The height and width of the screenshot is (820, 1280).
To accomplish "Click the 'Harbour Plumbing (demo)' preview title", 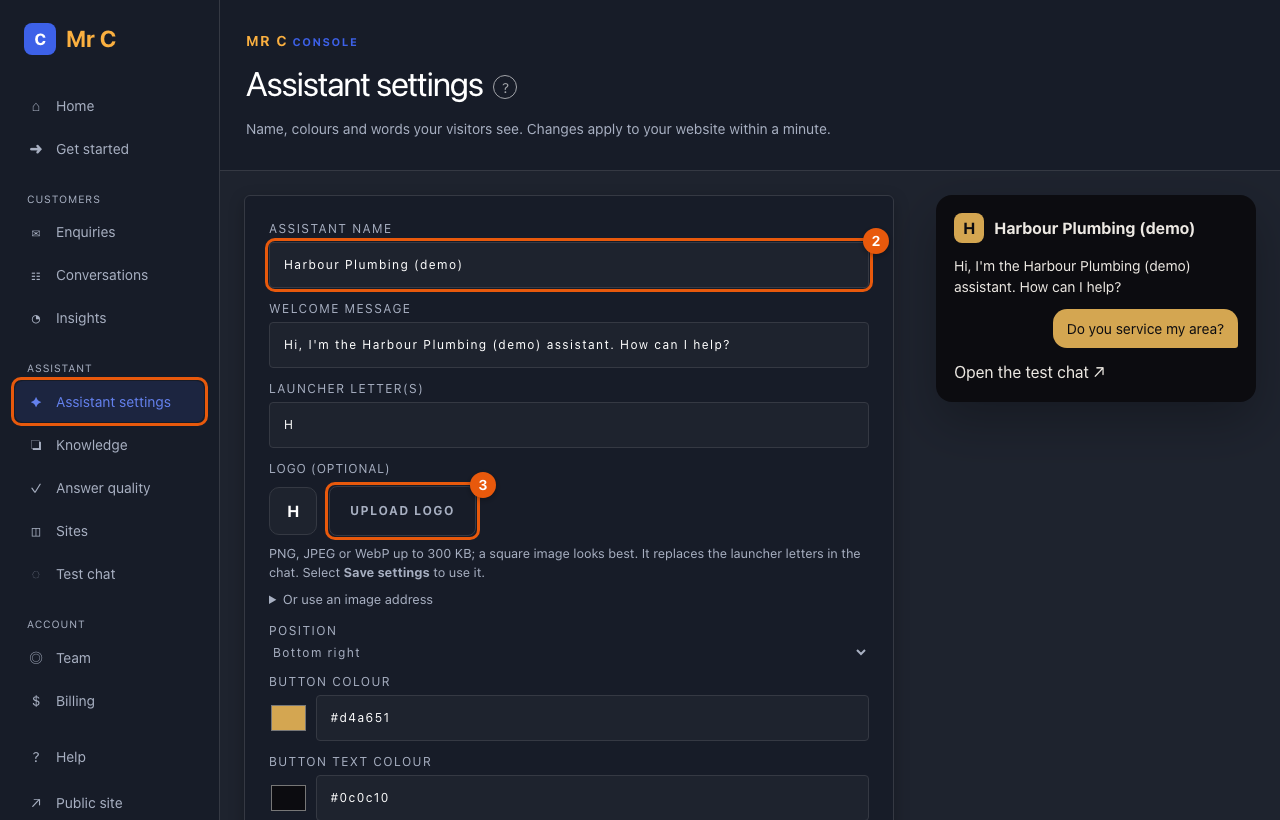I will coord(1094,228).
